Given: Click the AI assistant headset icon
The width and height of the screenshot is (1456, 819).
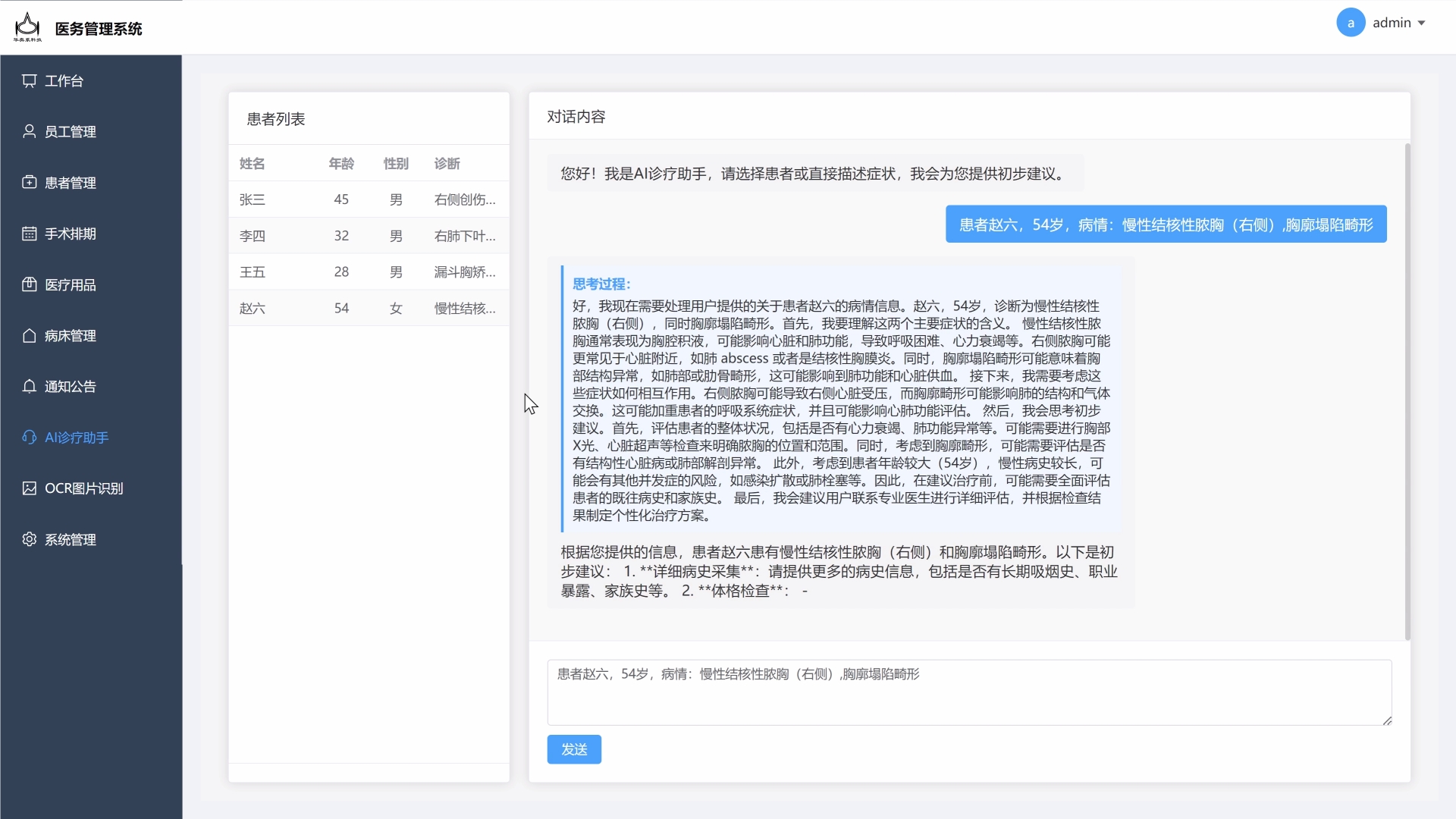Looking at the screenshot, I should coord(29,437).
